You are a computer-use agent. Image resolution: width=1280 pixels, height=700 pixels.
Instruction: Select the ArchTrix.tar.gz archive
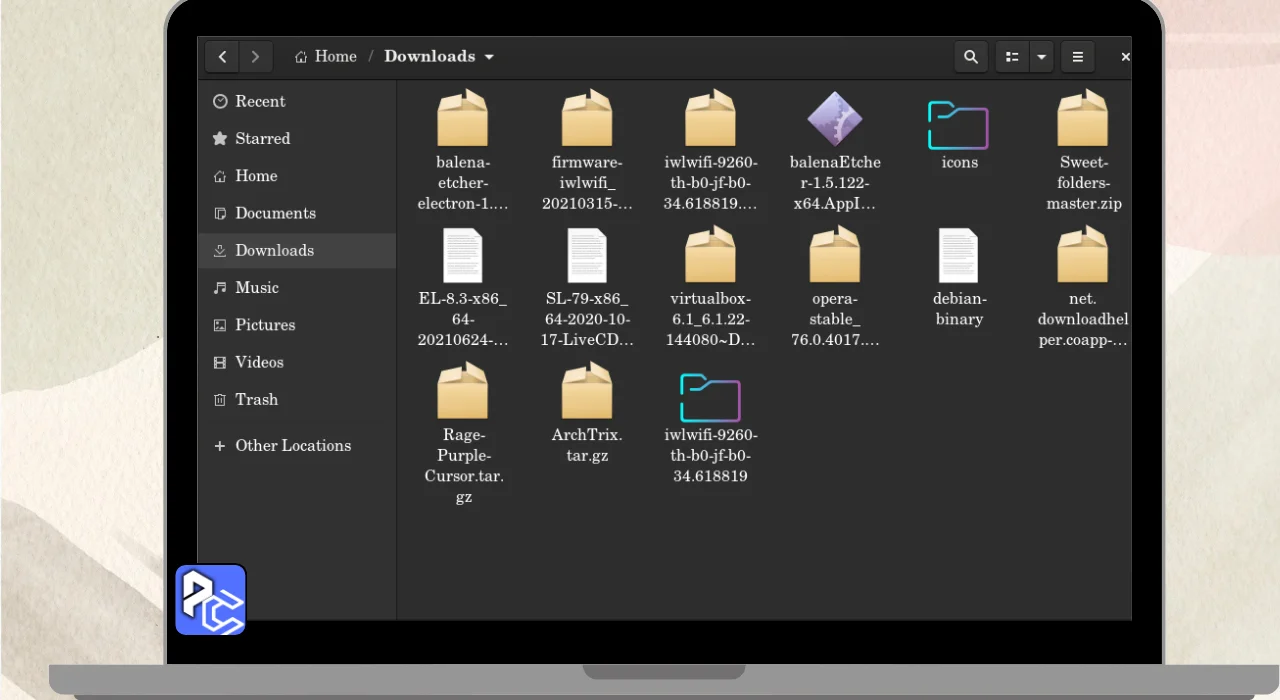click(x=587, y=392)
